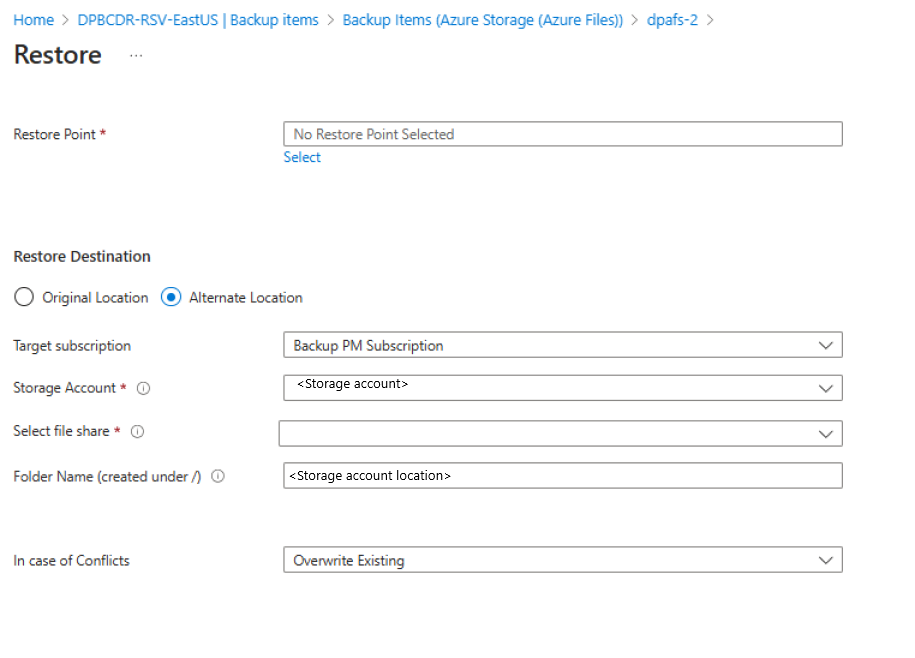This screenshot has height=658, width=915.
Task: Navigate to Backup Items (Azure Storage) breadcrumb
Action: click(x=482, y=20)
